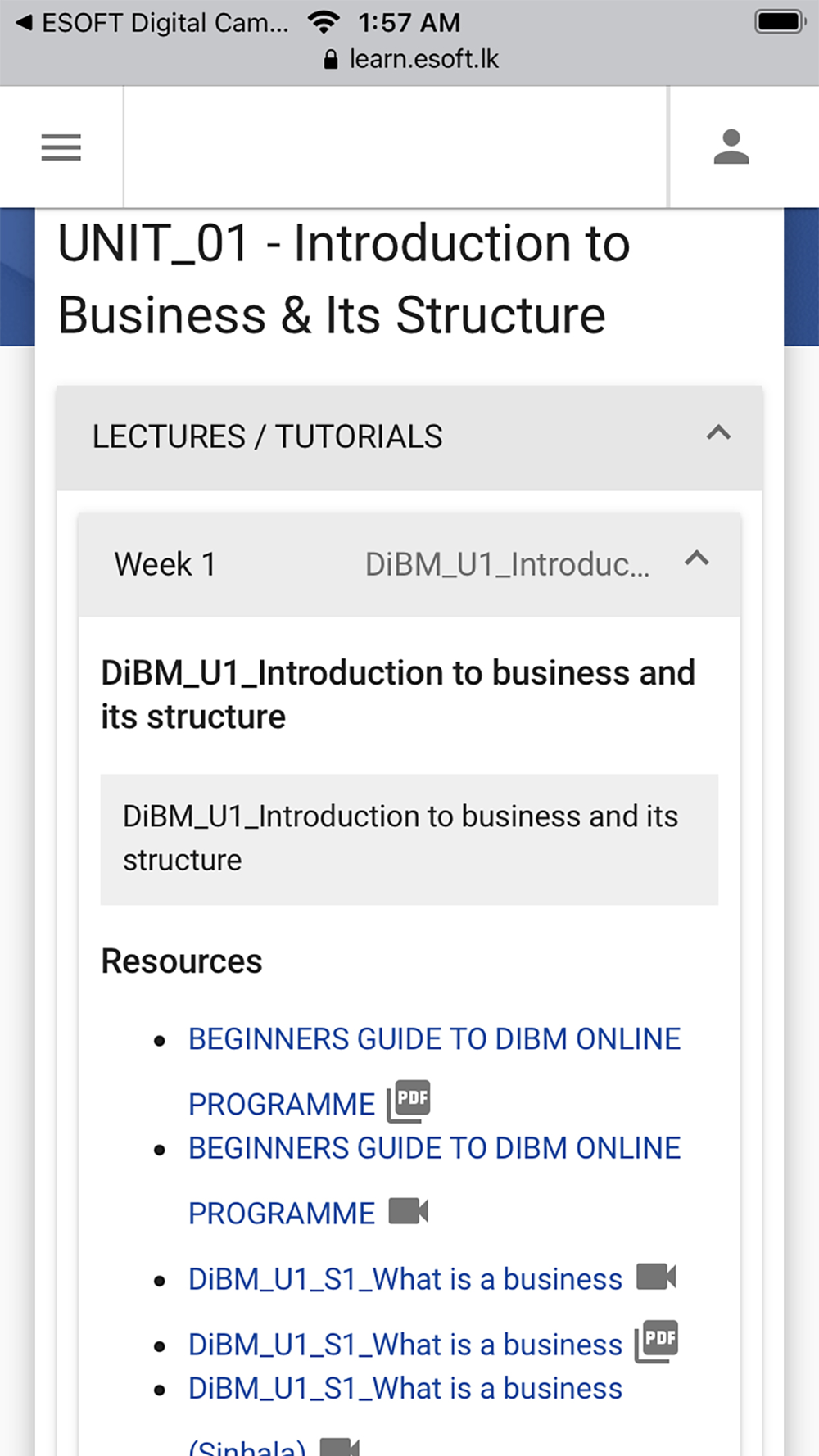Open second DiBM_U1_S1_What is a business link
The width and height of the screenshot is (819, 1456).
pyautogui.click(x=405, y=1345)
